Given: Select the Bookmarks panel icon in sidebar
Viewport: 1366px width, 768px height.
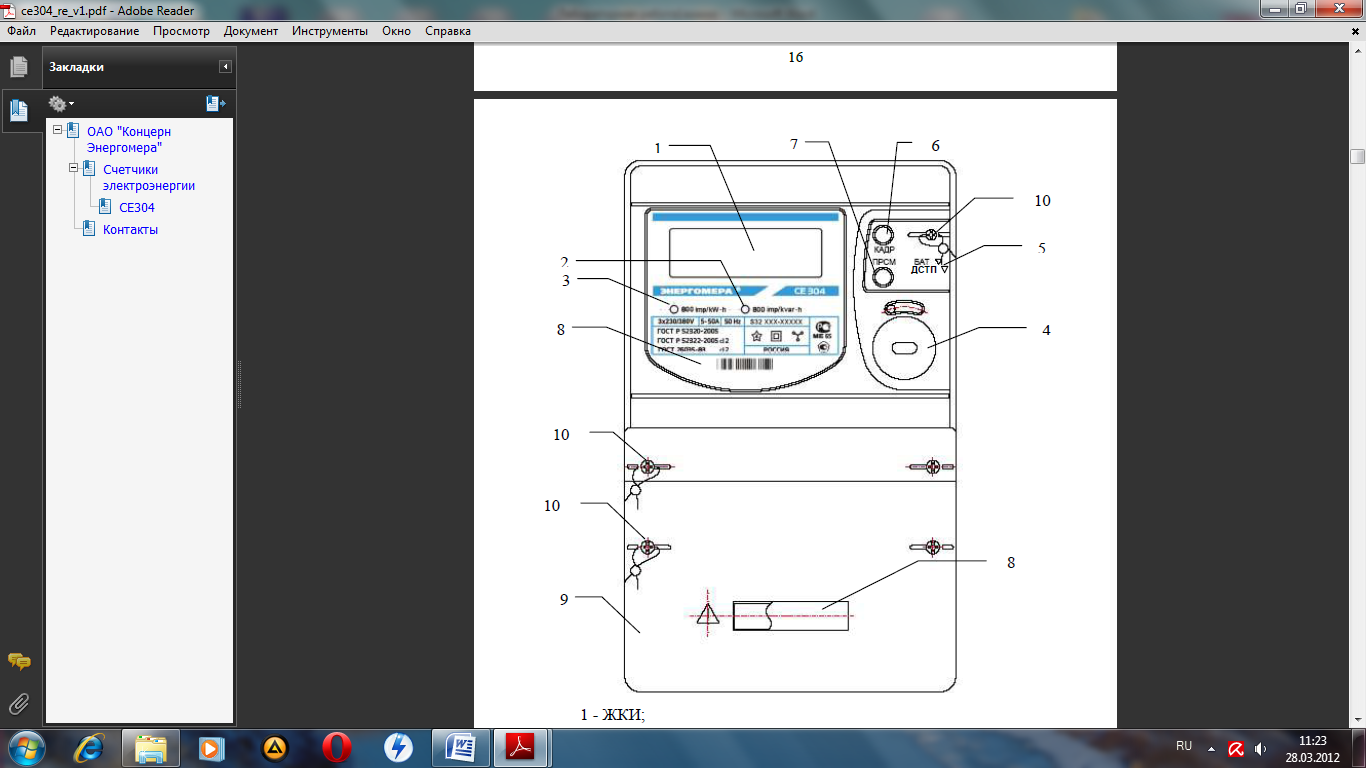Looking at the screenshot, I should (18, 110).
